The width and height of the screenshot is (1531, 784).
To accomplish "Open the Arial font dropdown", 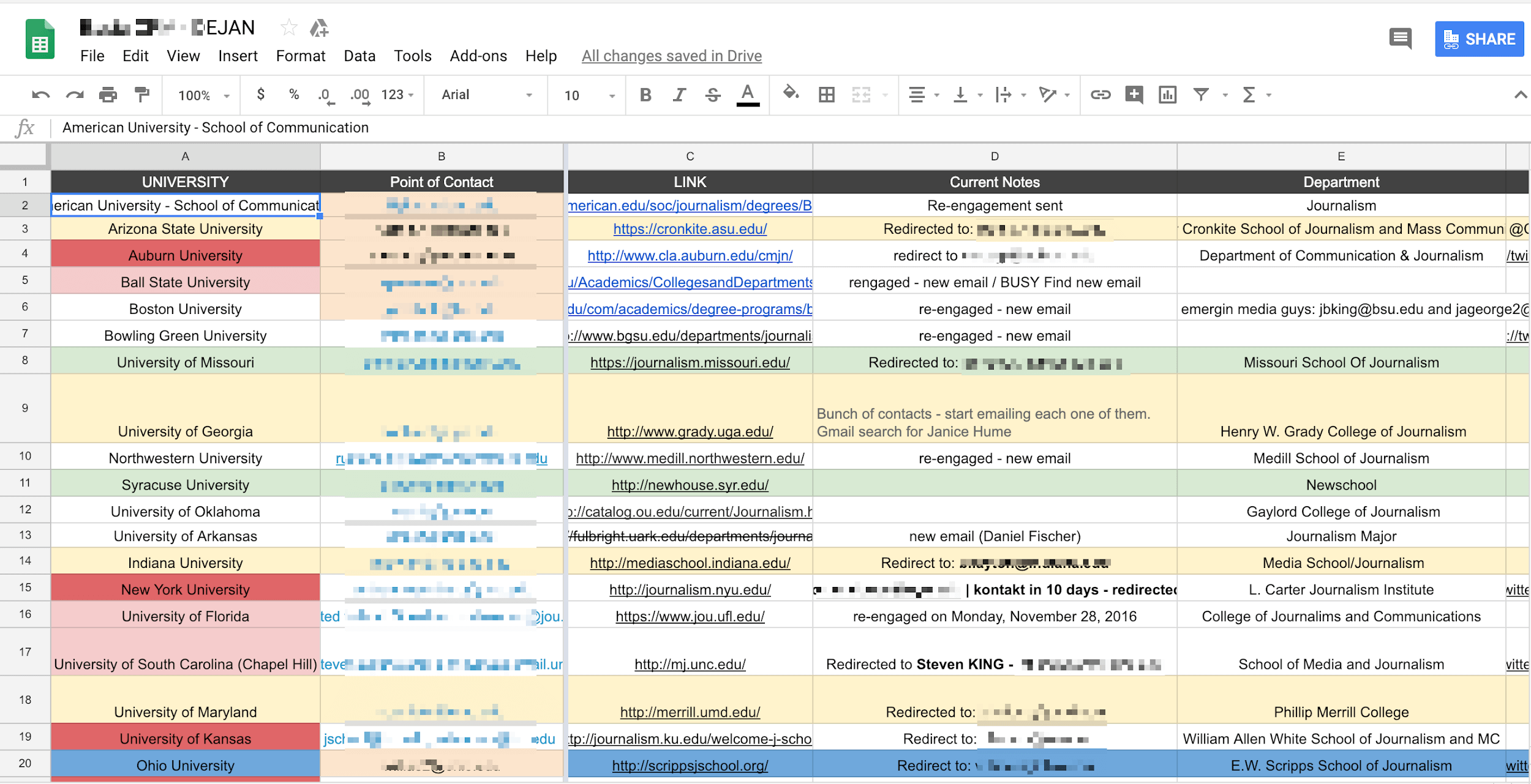I will tap(487, 95).
